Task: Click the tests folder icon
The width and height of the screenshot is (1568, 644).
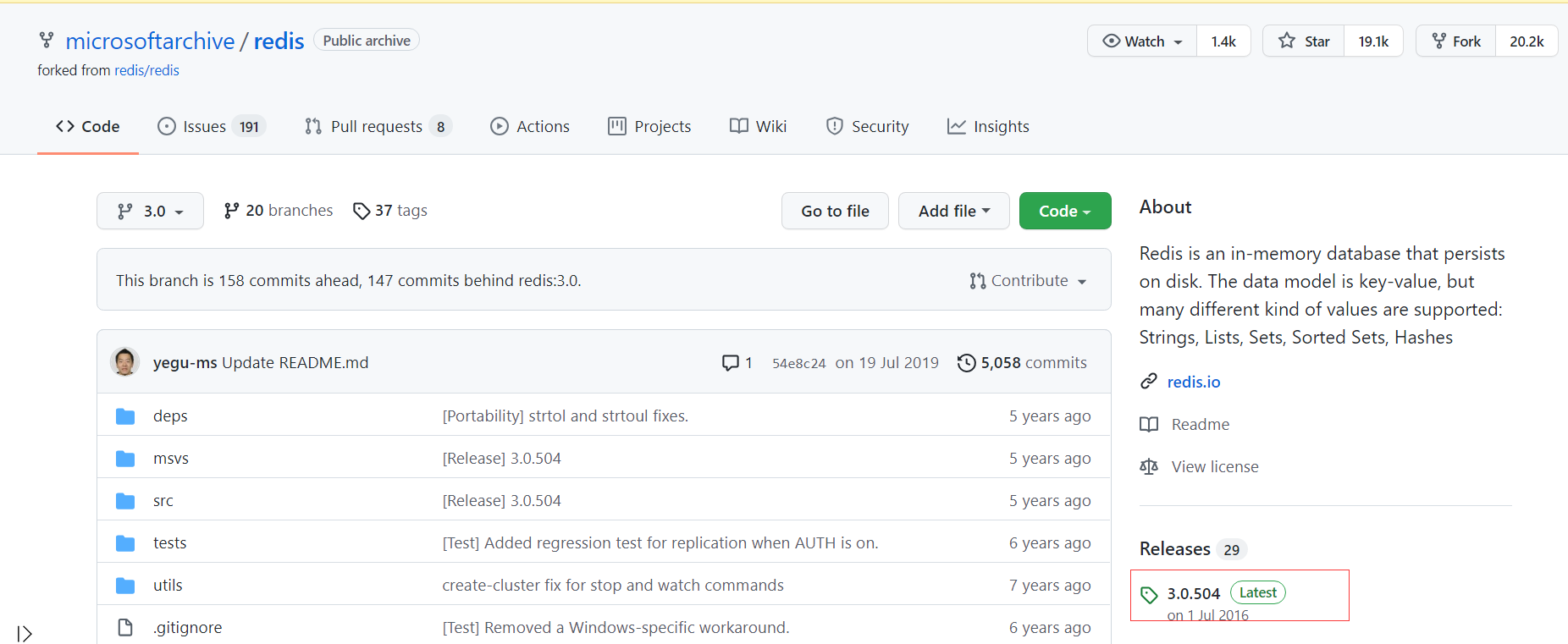Action: (125, 543)
